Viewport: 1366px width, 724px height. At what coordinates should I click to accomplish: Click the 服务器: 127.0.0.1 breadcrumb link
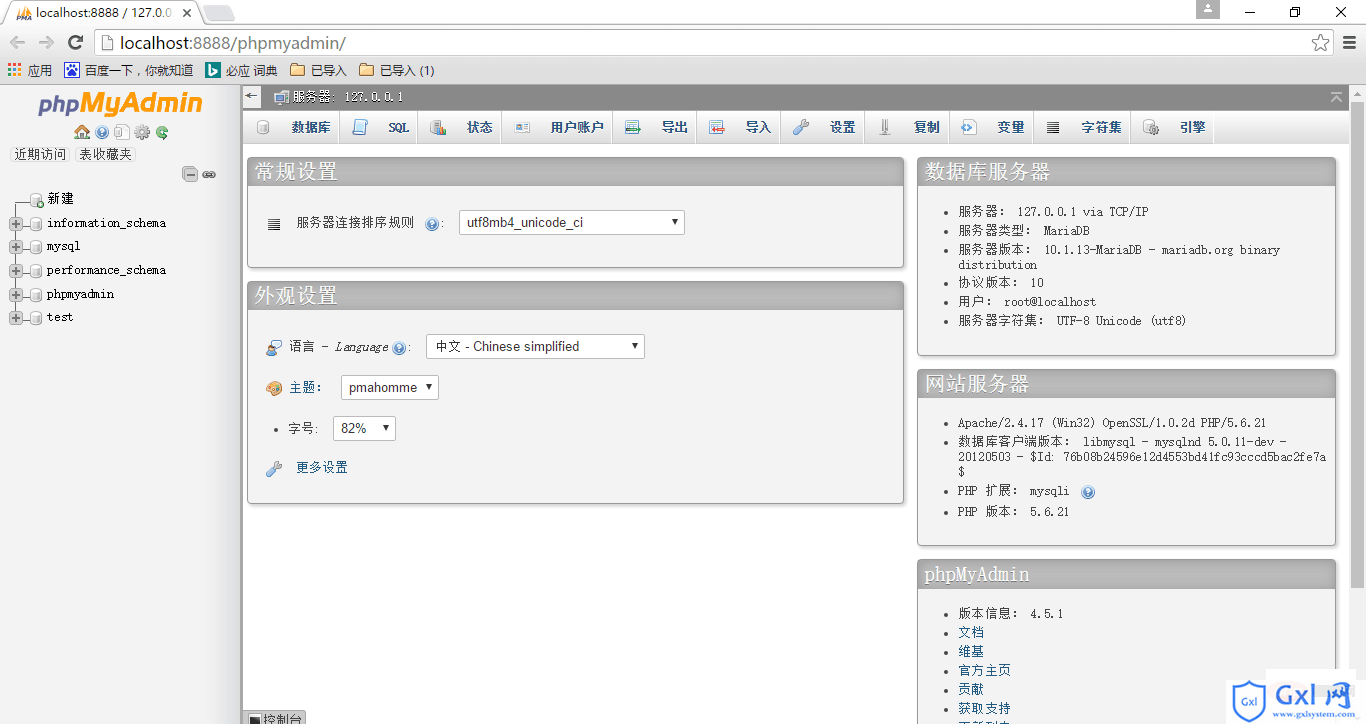(x=348, y=97)
